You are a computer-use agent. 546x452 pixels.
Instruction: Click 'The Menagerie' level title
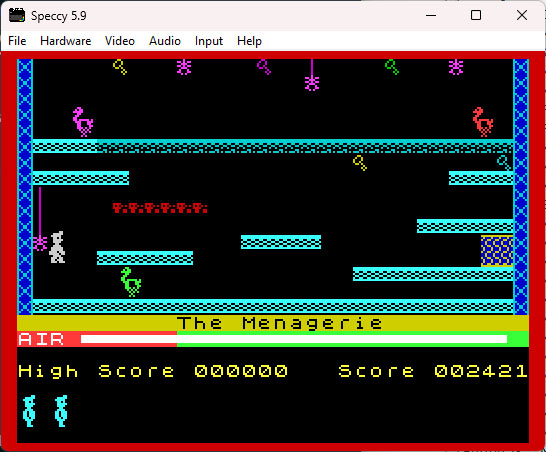click(x=279, y=324)
